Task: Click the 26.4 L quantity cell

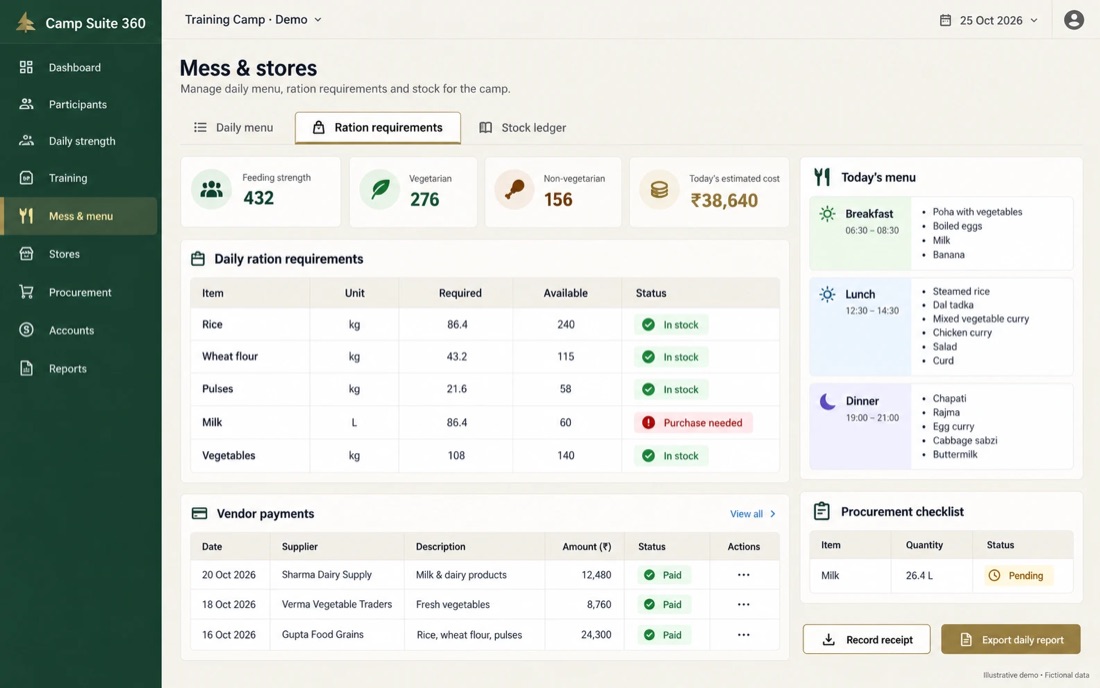Action: [x=919, y=576]
